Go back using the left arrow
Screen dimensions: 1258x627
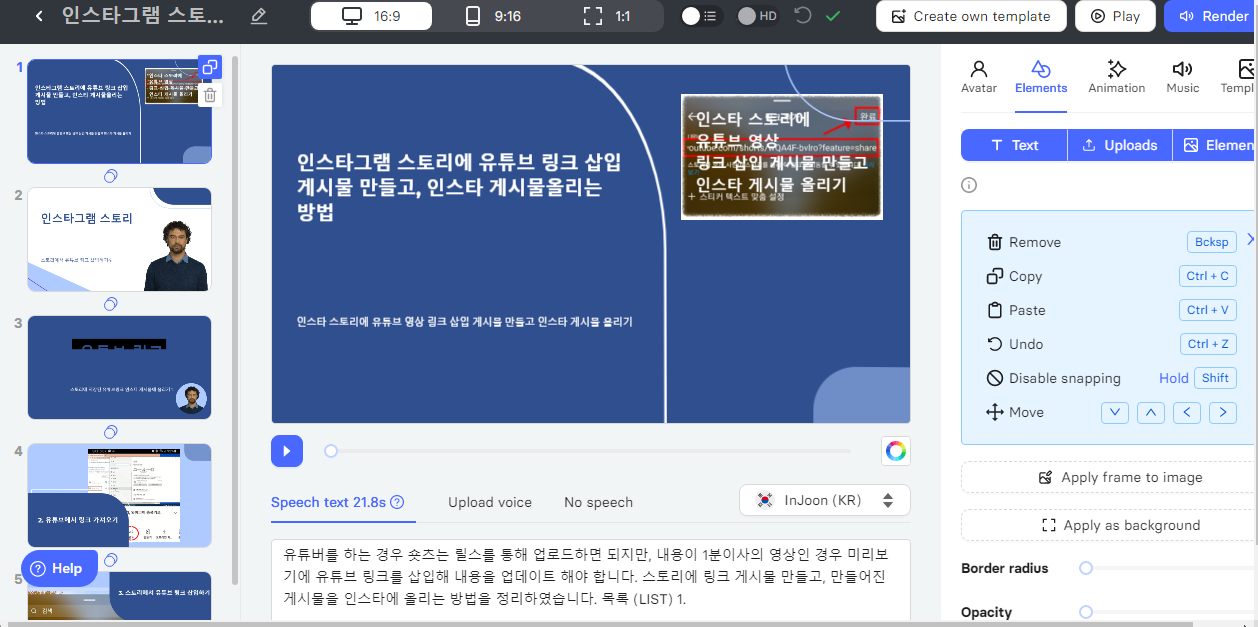[x=39, y=16]
